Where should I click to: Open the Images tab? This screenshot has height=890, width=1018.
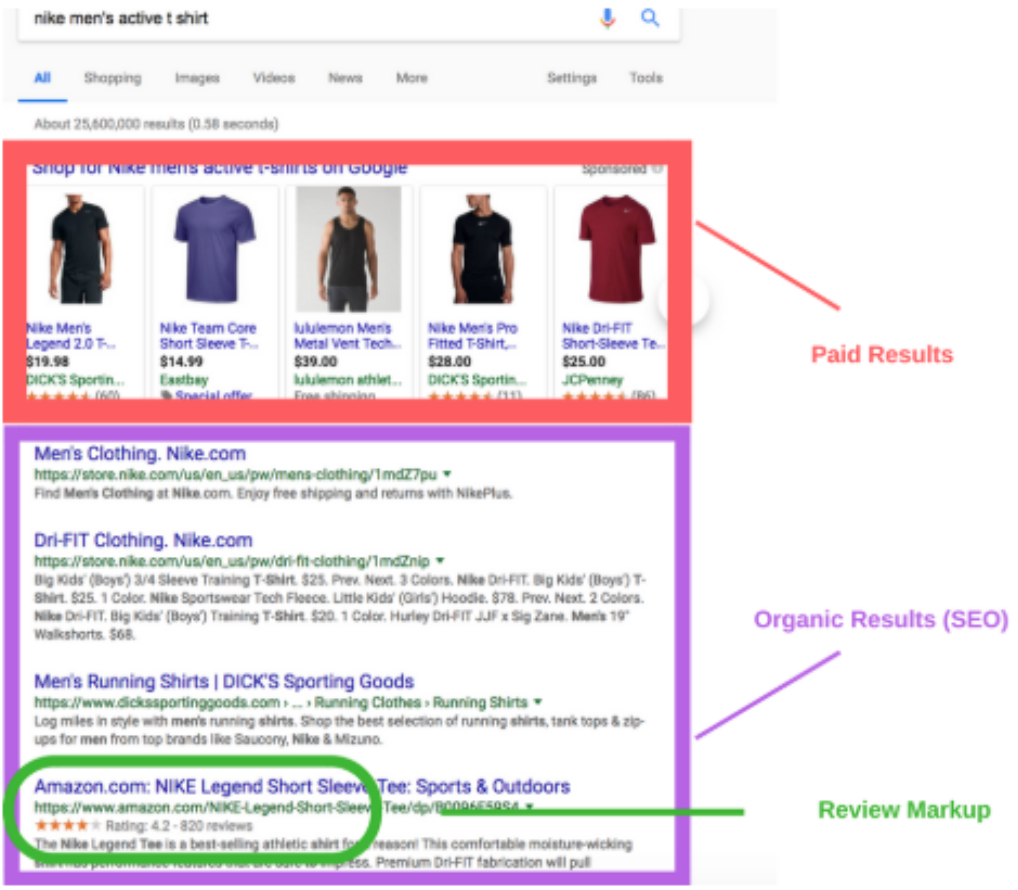197,78
